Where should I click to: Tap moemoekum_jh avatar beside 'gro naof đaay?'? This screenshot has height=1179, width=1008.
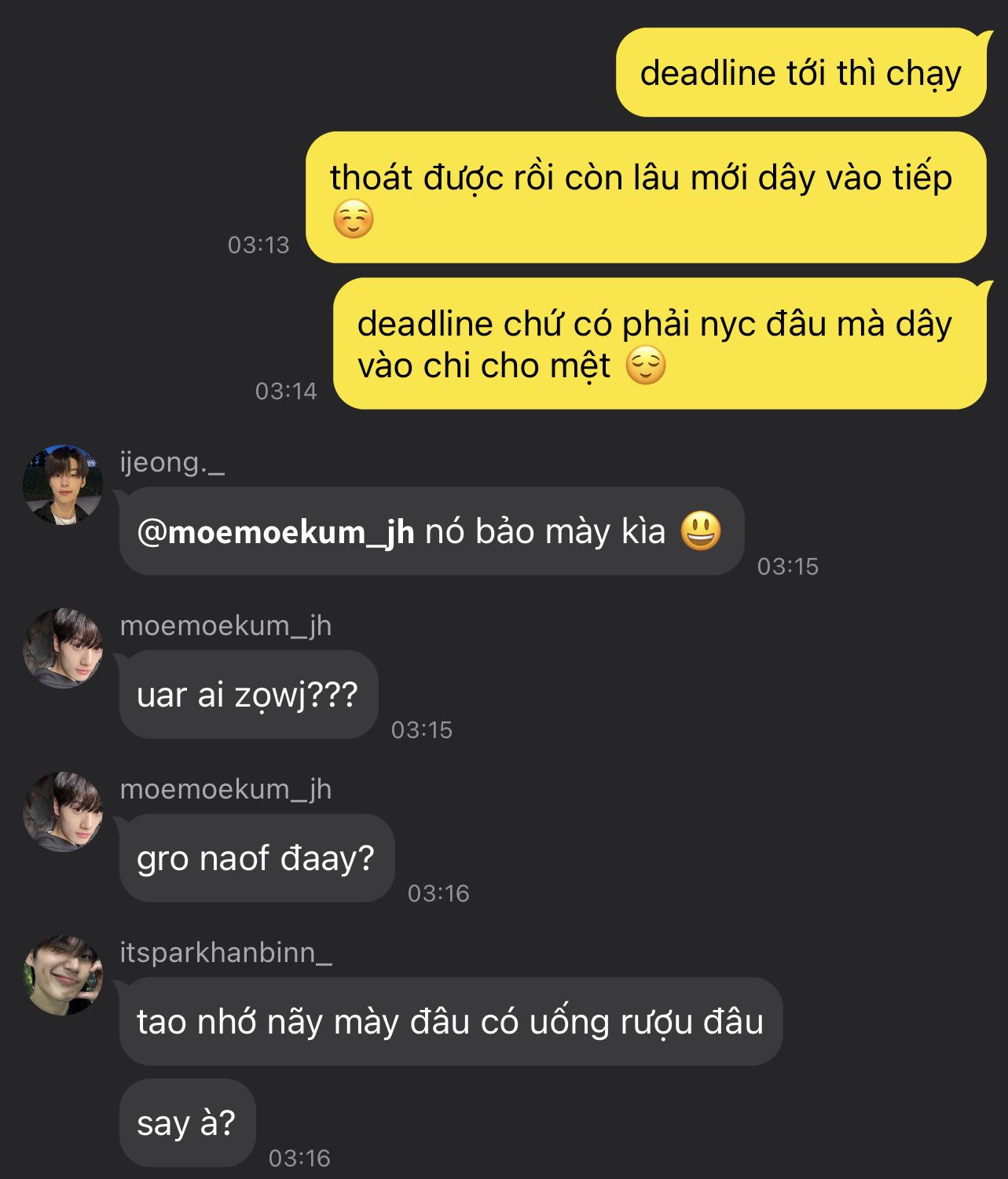tap(63, 811)
